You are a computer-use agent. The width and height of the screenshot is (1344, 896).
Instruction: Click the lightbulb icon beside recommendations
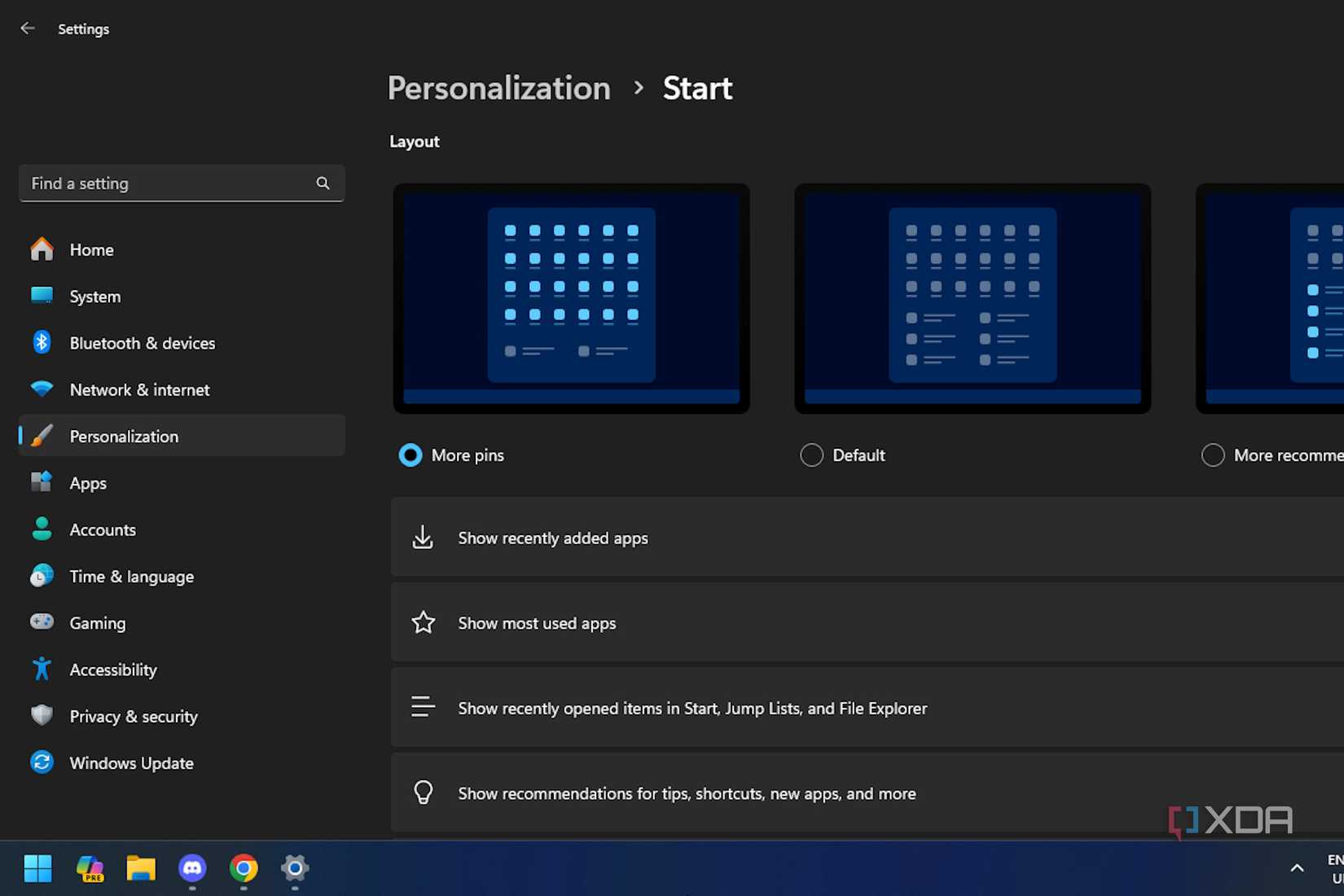423,793
